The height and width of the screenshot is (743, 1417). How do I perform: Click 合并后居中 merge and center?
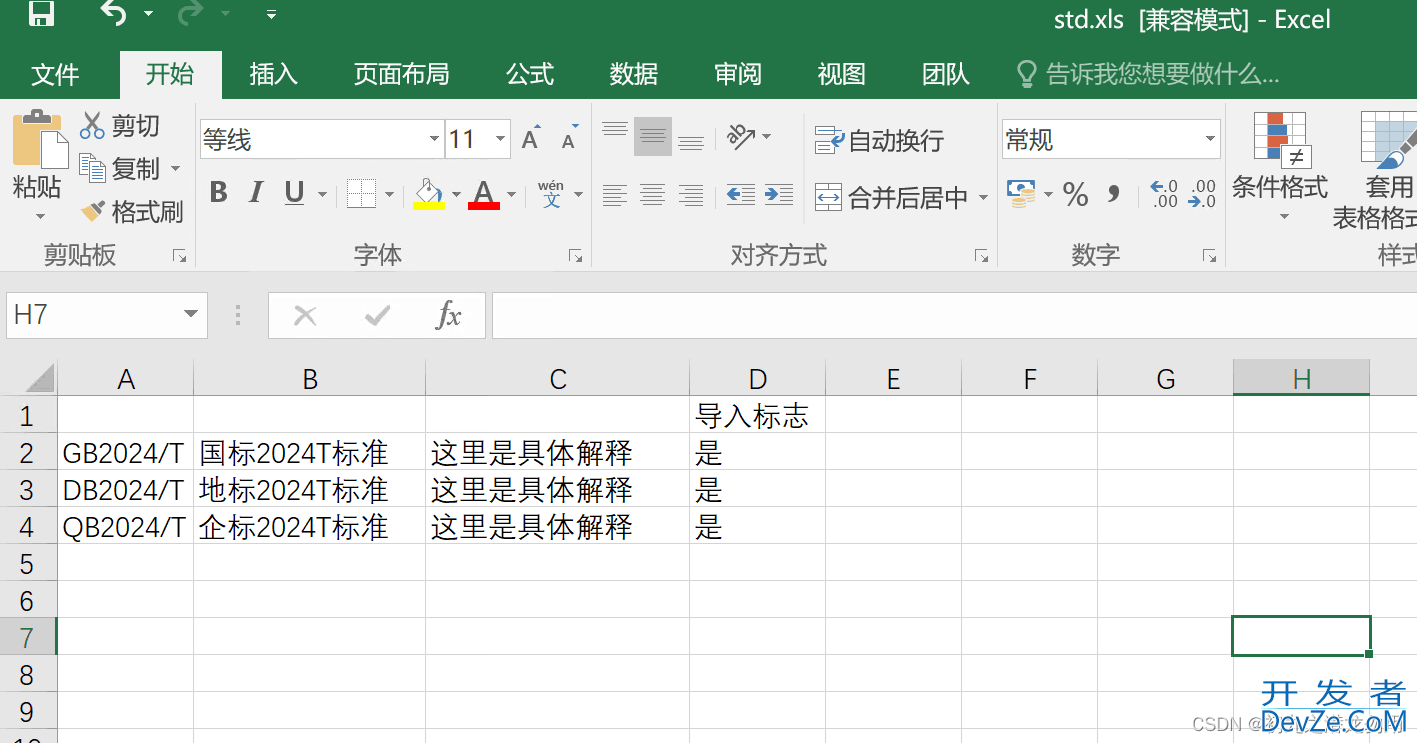tap(890, 197)
